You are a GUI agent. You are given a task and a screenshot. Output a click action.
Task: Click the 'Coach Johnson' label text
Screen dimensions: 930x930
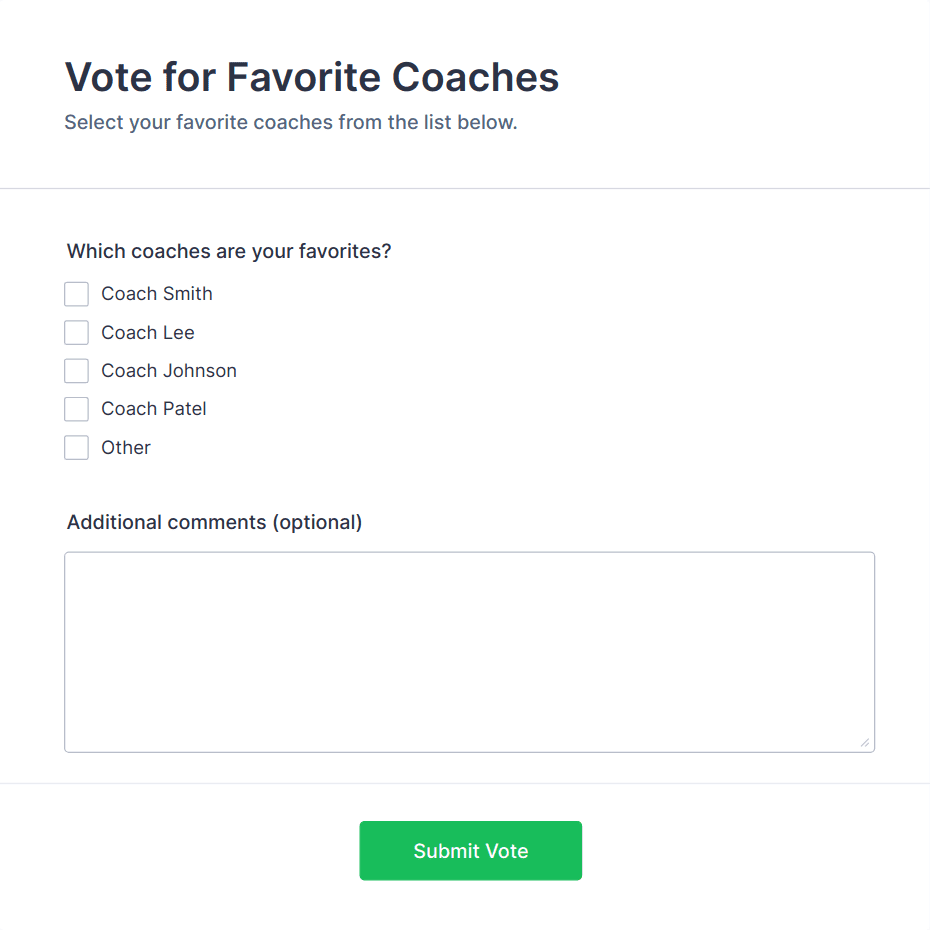pyautogui.click(x=169, y=371)
